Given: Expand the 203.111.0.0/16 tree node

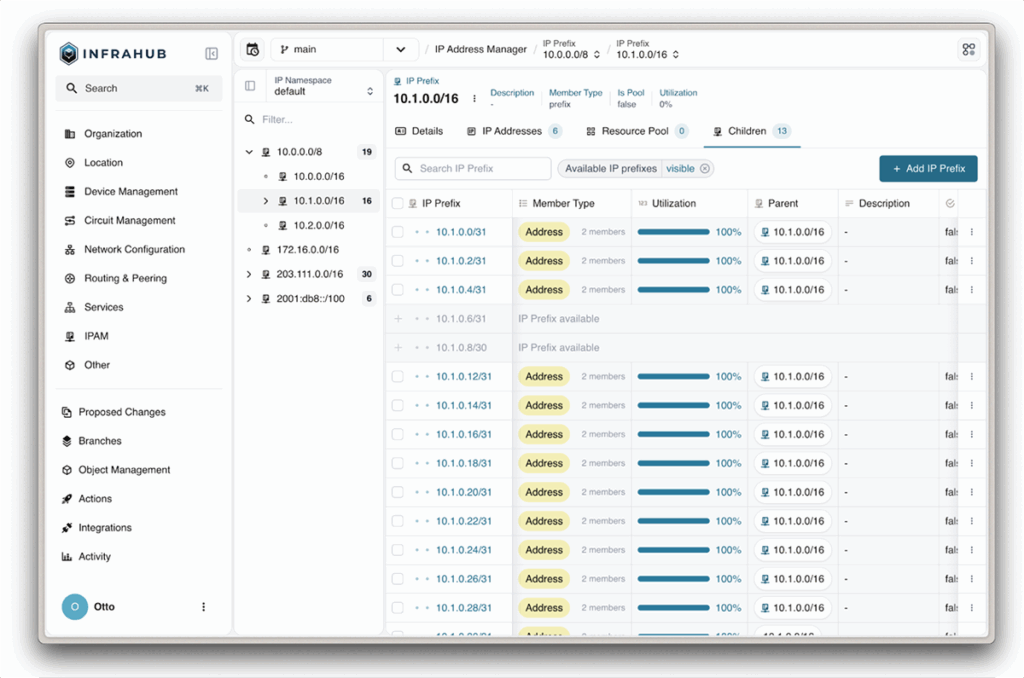Looking at the screenshot, I should pyautogui.click(x=250, y=272).
